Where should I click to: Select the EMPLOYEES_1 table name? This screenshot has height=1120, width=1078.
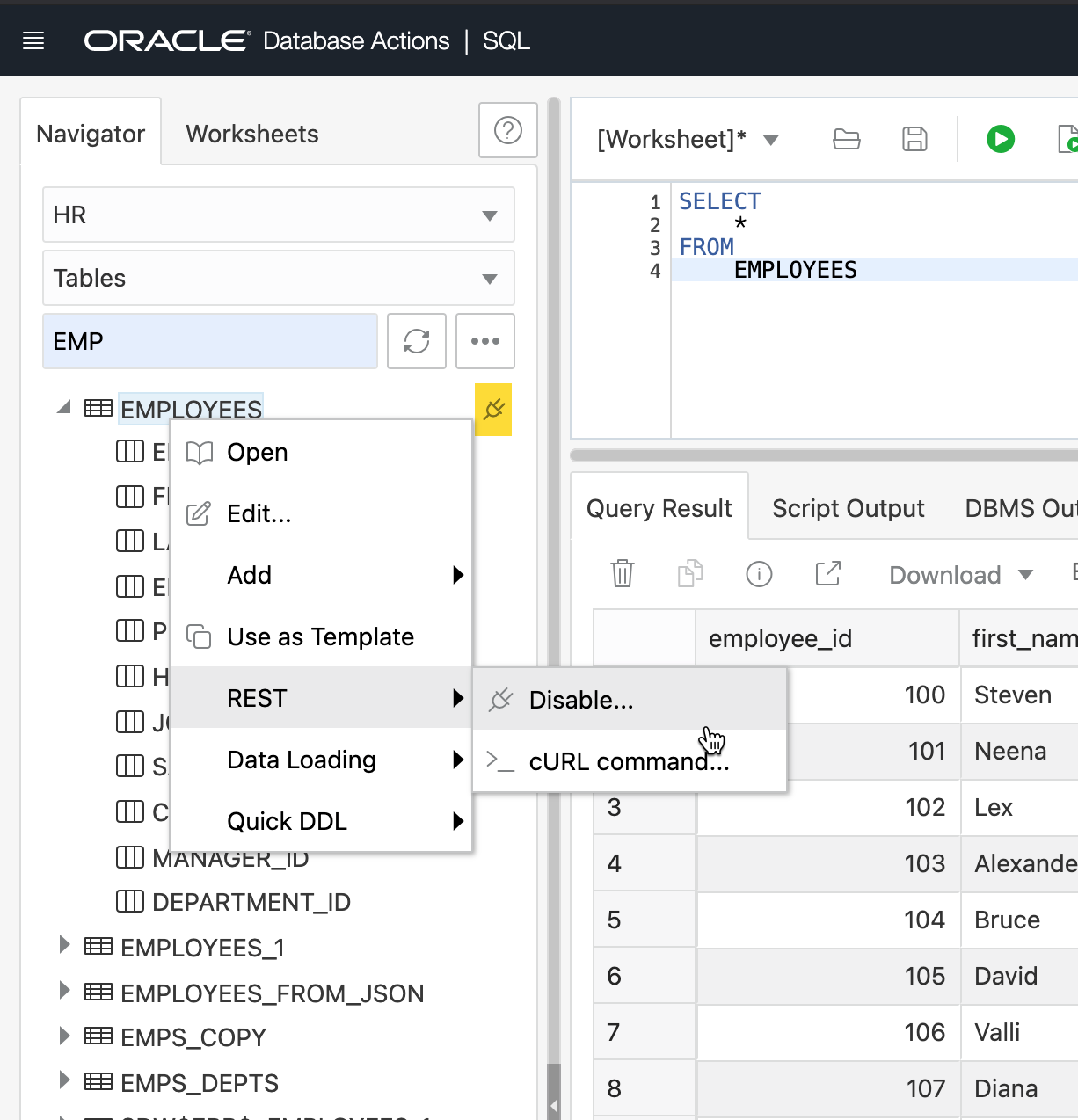click(202, 947)
